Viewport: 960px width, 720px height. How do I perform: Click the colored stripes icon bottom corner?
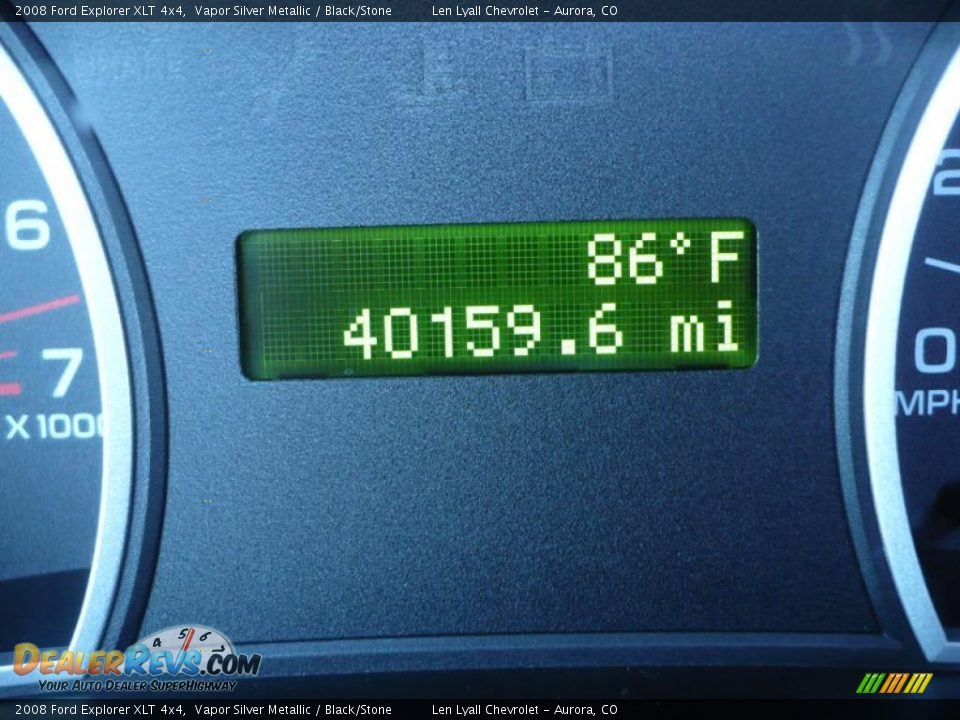point(894,683)
